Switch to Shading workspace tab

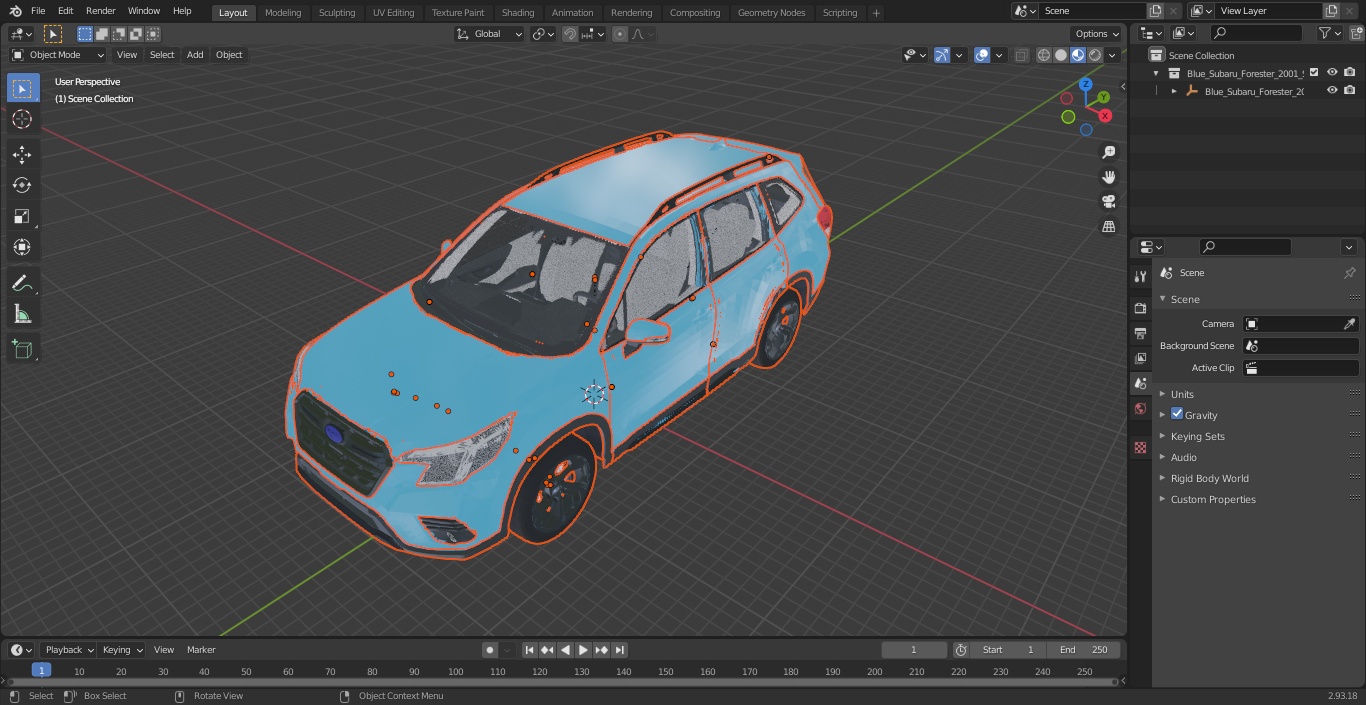click(517, 13)
